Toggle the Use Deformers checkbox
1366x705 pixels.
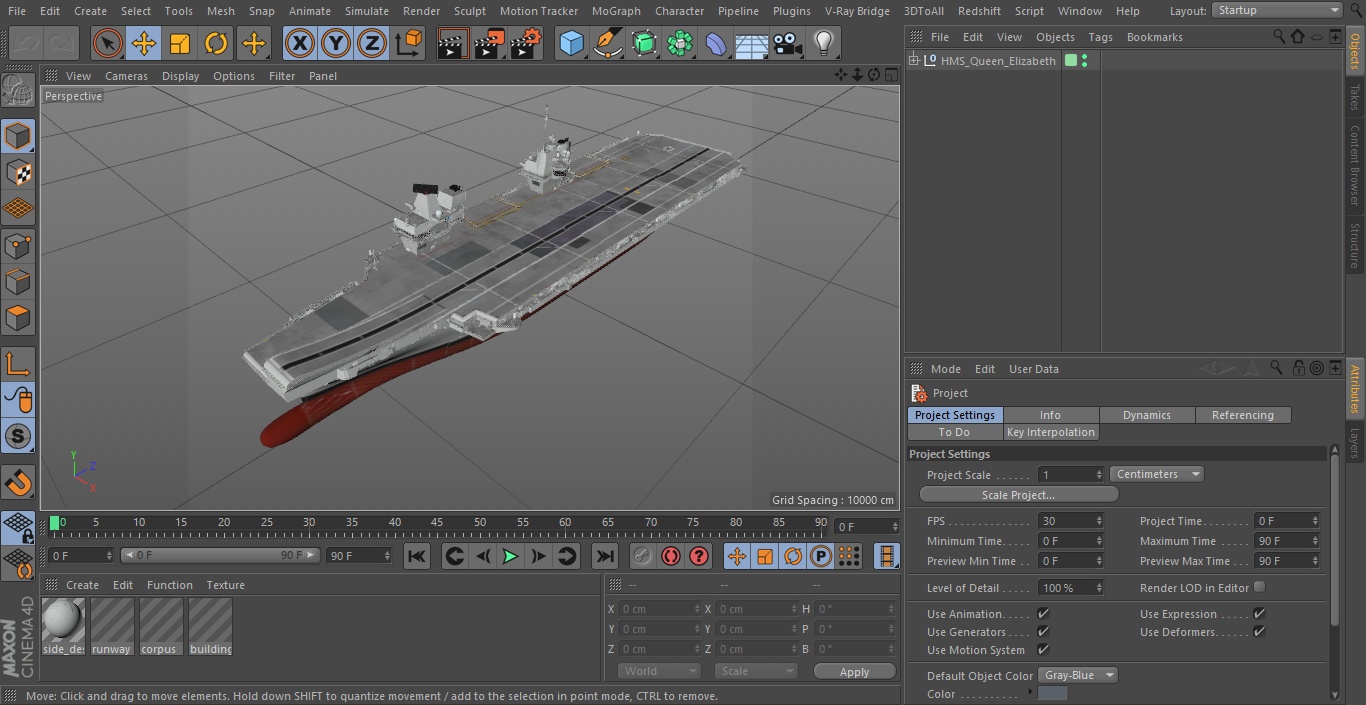click(x=1259, y=632)
